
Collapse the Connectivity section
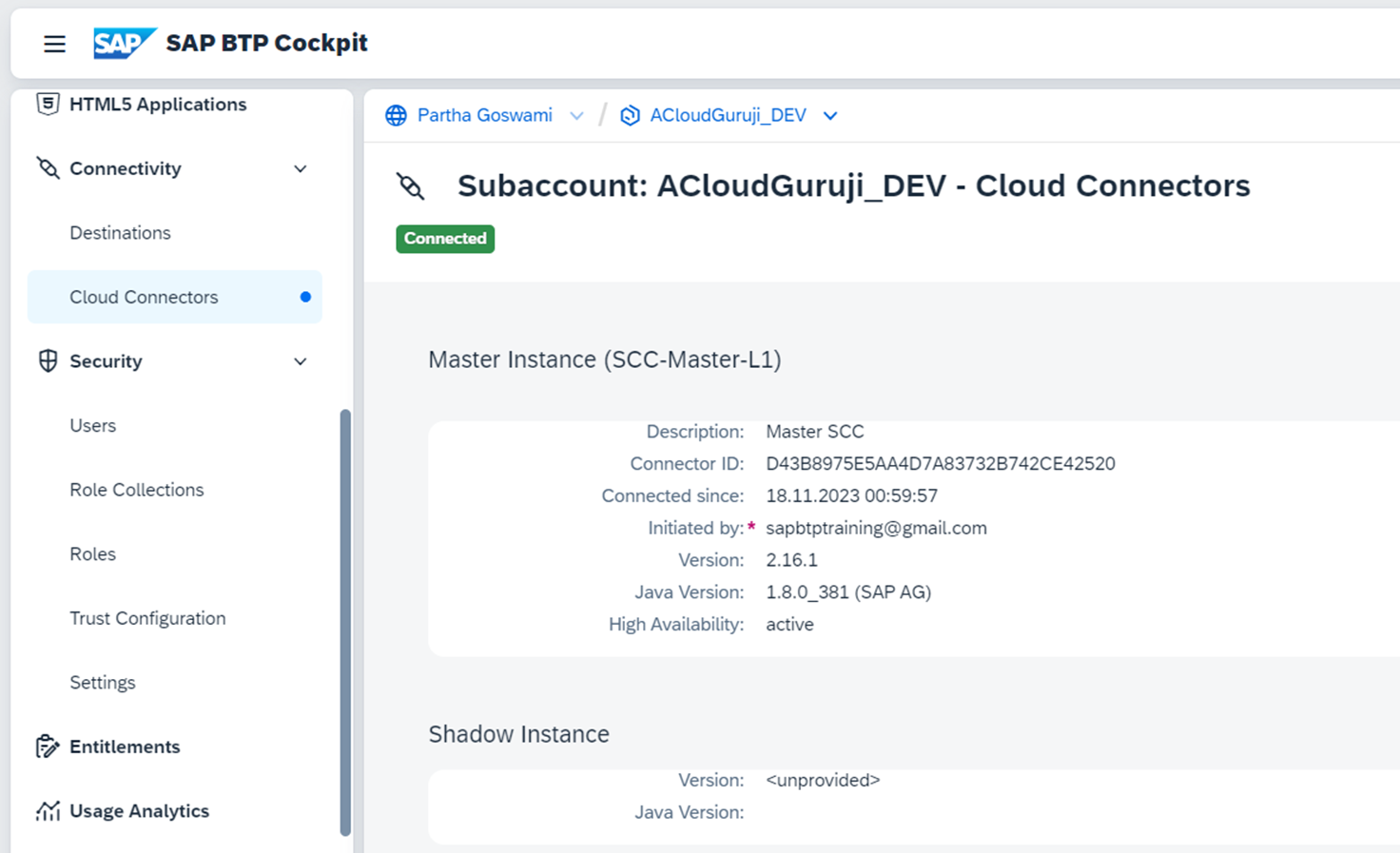[301, 169]
